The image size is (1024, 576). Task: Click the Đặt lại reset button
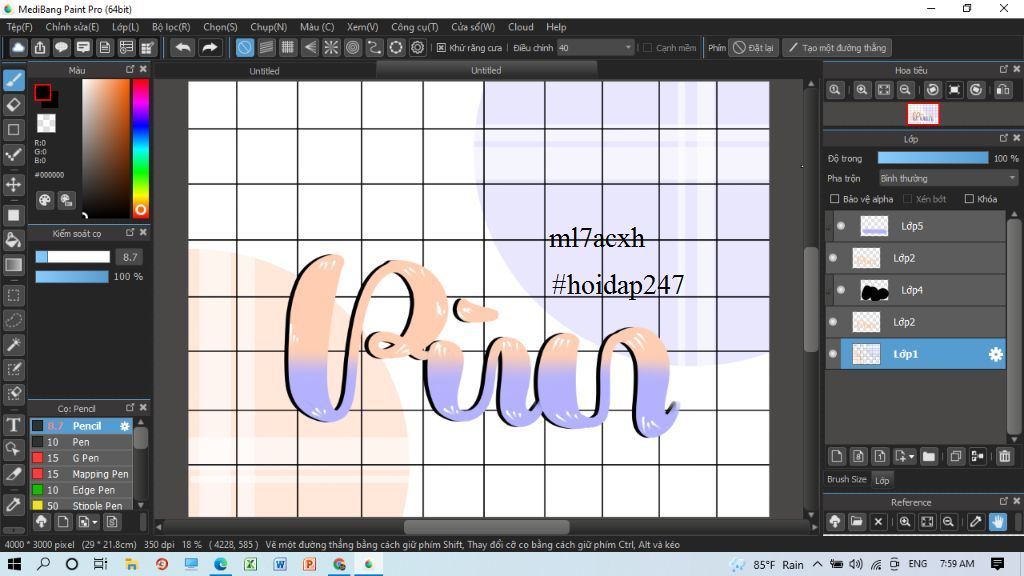[754, 48]
